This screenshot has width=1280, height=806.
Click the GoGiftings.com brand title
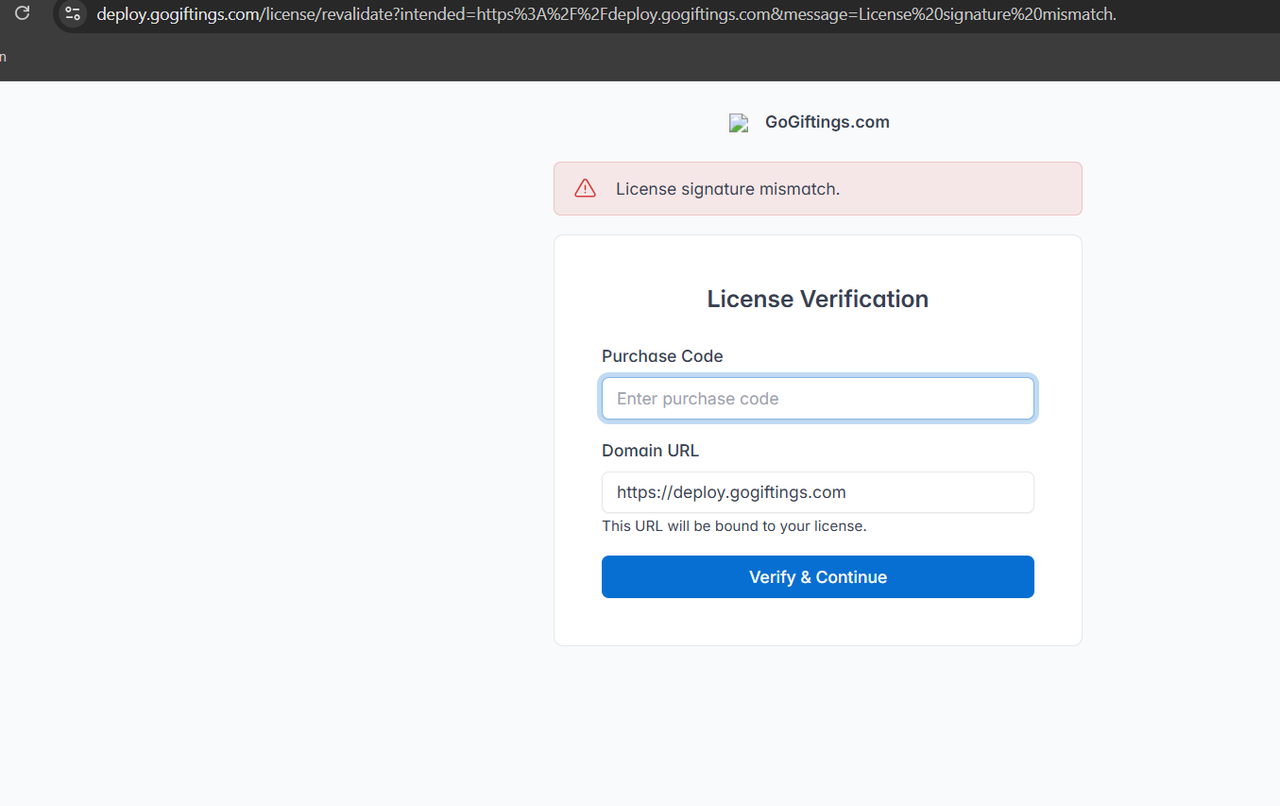(827, 122)
